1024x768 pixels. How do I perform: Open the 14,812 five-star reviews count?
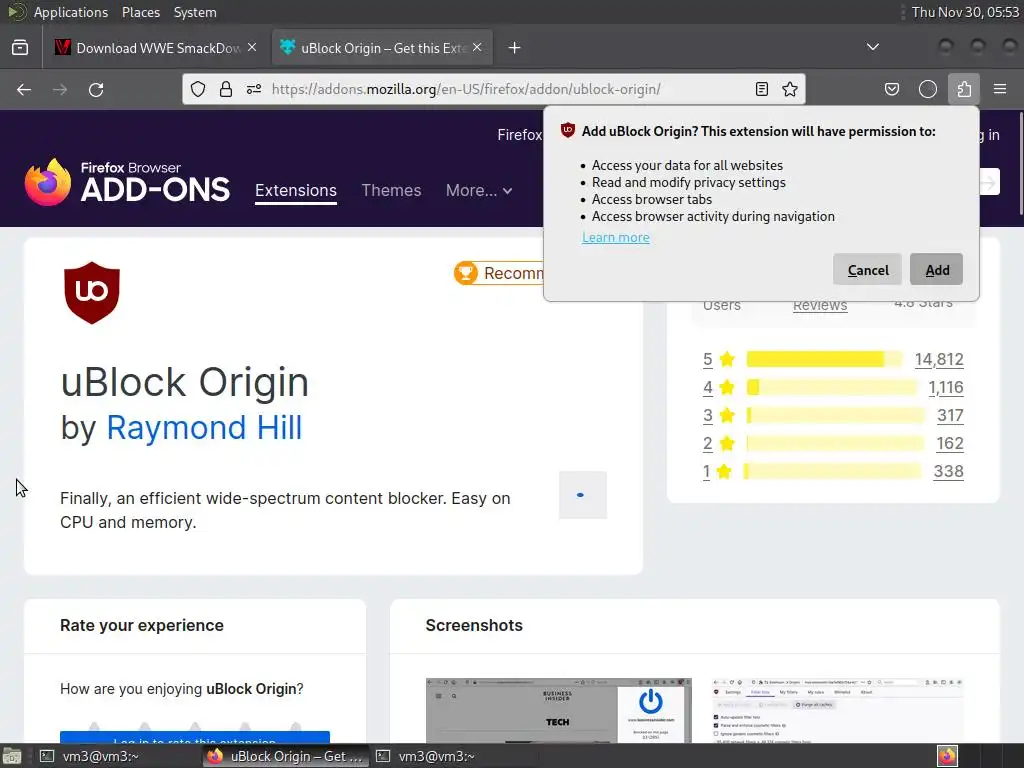coord(939,359)
